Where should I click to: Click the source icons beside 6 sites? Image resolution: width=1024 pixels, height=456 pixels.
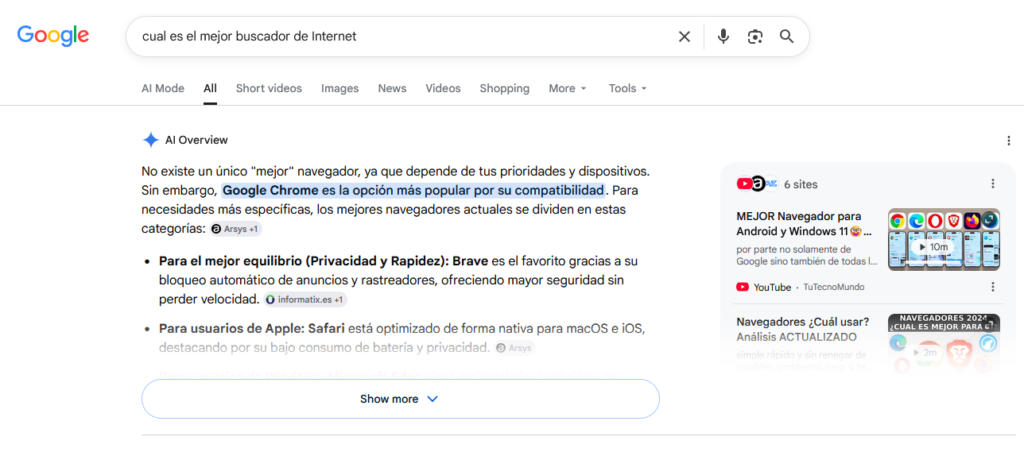click(x=758, y=184)
